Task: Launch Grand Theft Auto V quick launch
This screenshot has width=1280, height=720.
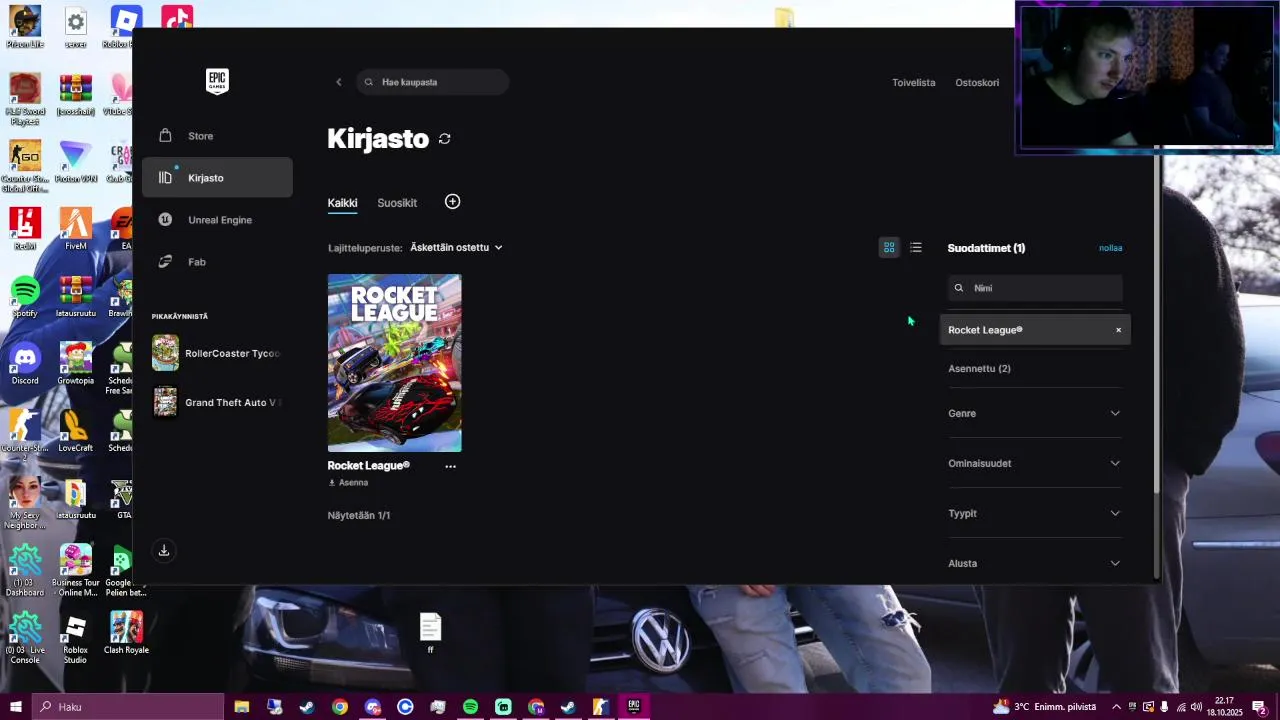Action: (217, 402)
